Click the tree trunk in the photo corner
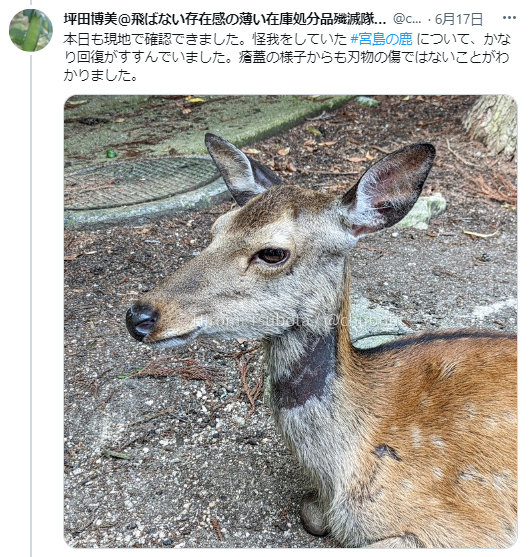 click(492, 123)
